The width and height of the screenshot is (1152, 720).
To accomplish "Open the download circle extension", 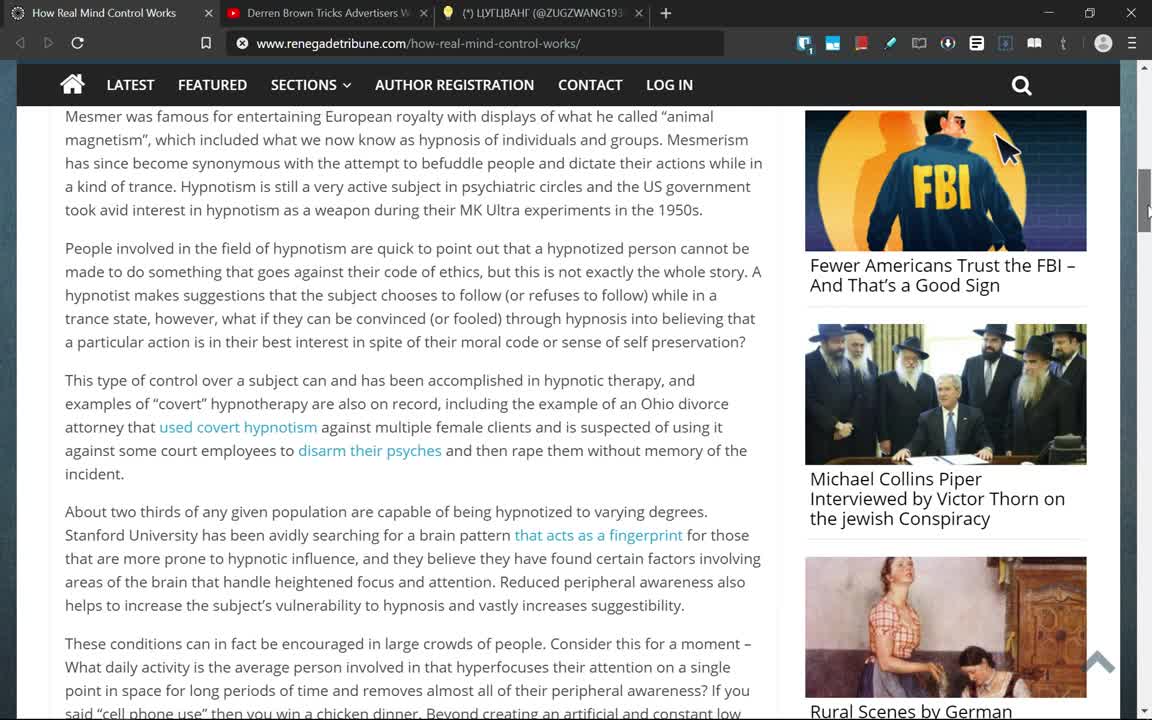I will tap(948, 43).
